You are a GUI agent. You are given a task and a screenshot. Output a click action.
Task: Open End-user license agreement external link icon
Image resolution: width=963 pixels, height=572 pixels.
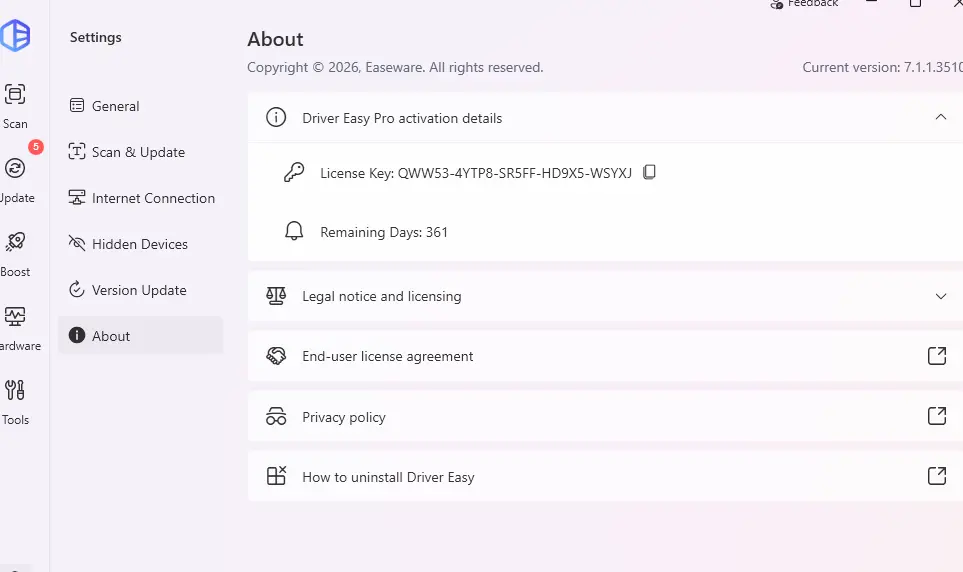coord(937,356)
